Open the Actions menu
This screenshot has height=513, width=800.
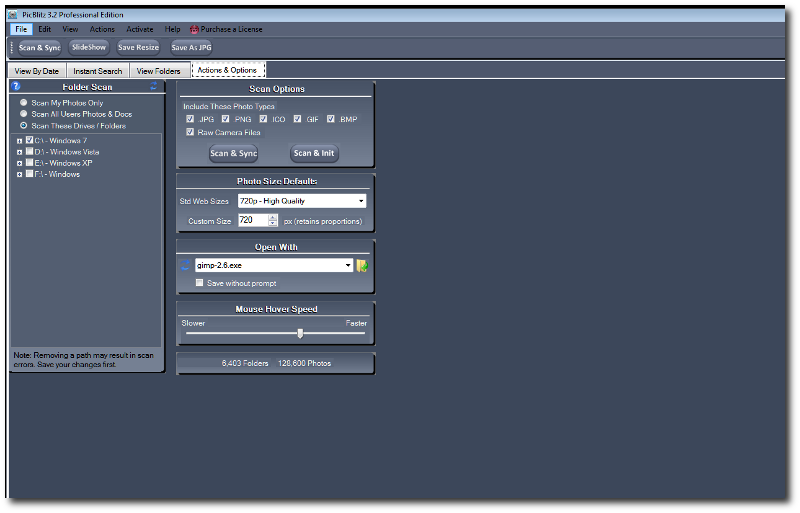102,29
